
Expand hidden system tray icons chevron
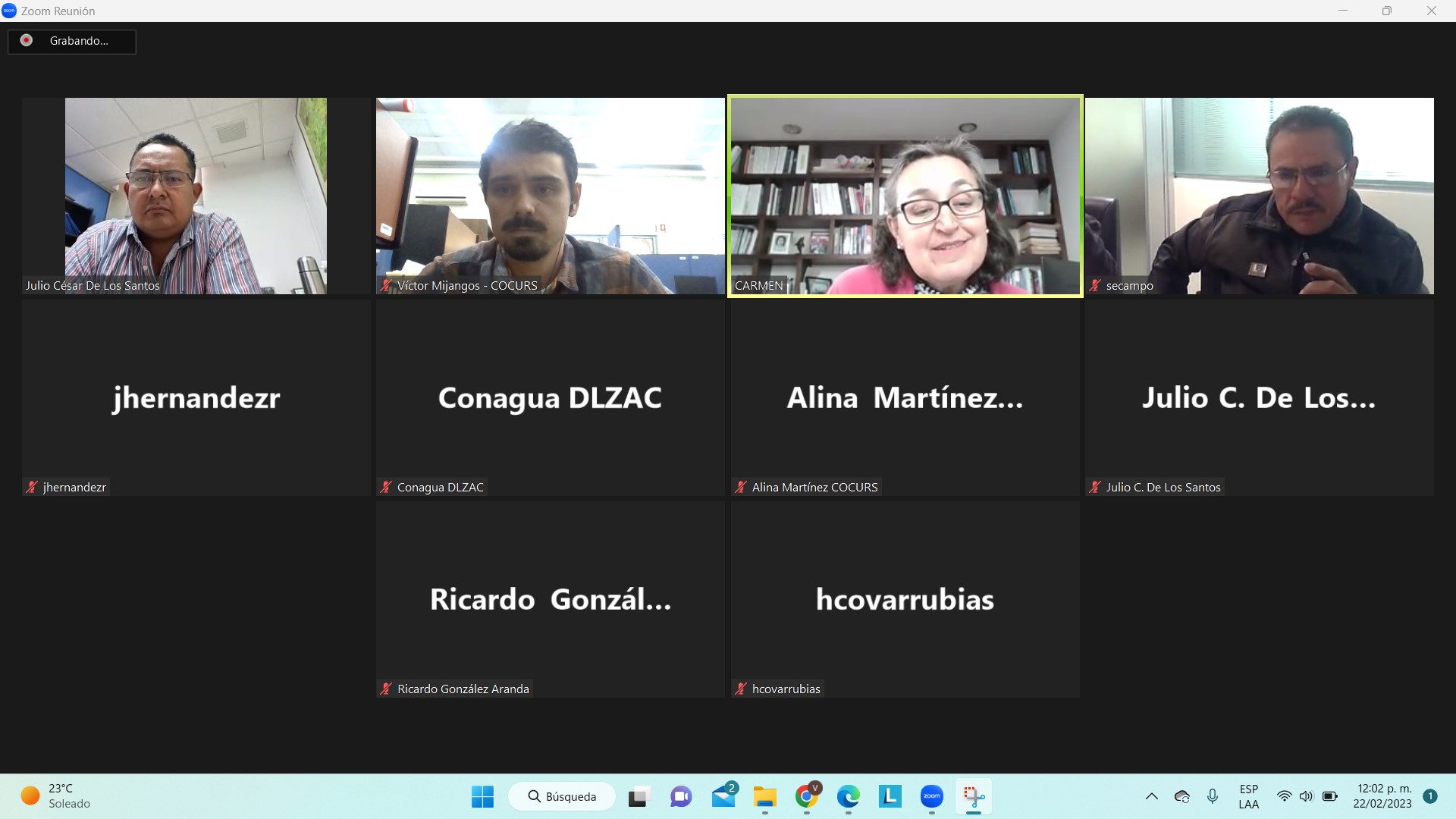[x=1151, y=796]
